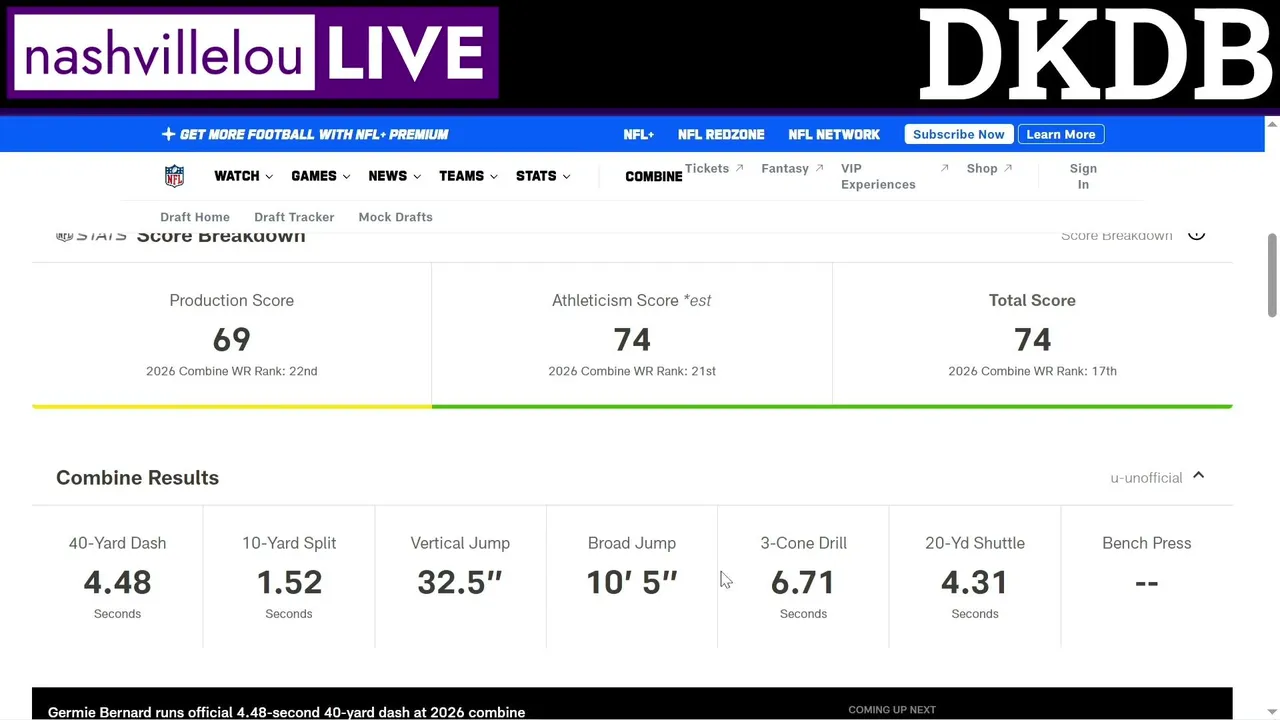Click the Vertical Jump 32.5″ value

pyautogui.click(x=460, y=582)
